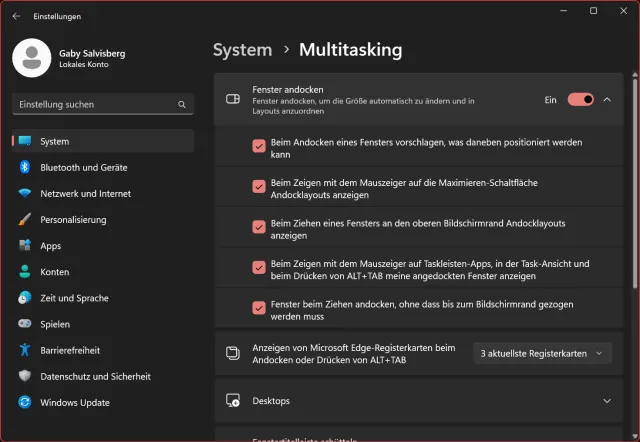Click the user profile avatar picture
Image resolution: width=640 pixels, height=442 pixels.
coord(32,57)
